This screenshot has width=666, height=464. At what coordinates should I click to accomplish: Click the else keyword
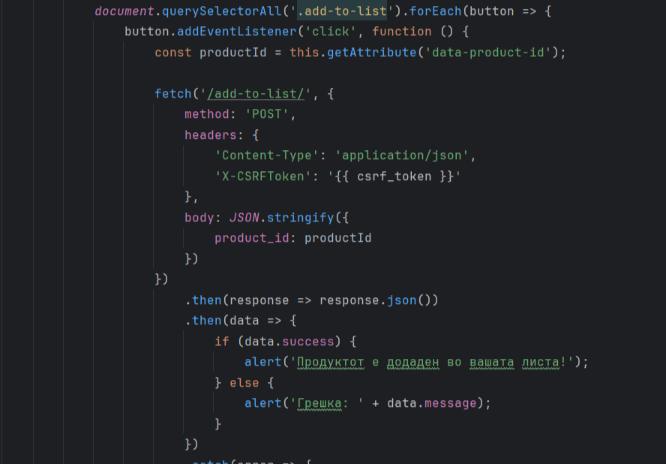(x=244, y=383)
